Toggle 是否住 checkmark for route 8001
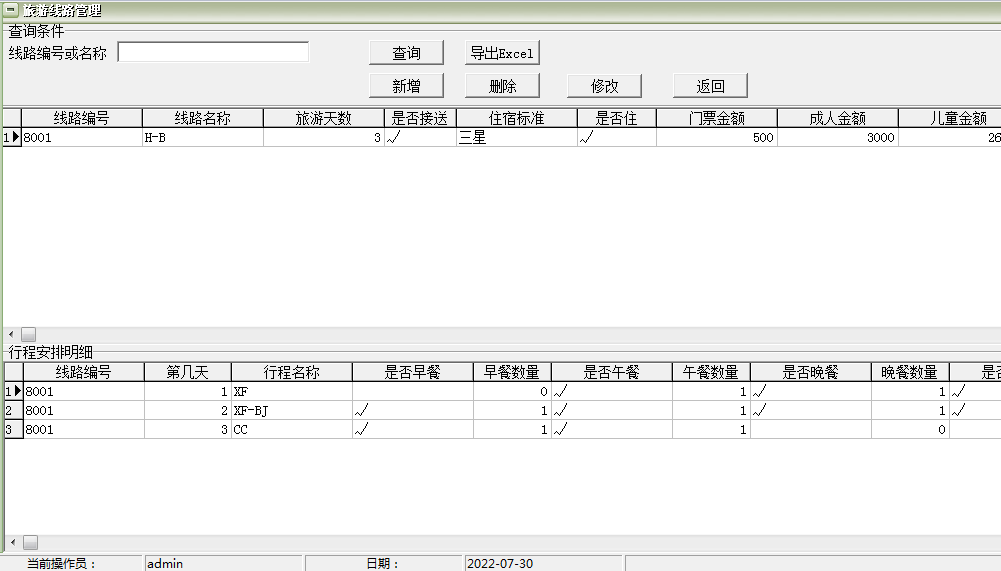Screen dimensions: 1001x571 pos(587,137)
